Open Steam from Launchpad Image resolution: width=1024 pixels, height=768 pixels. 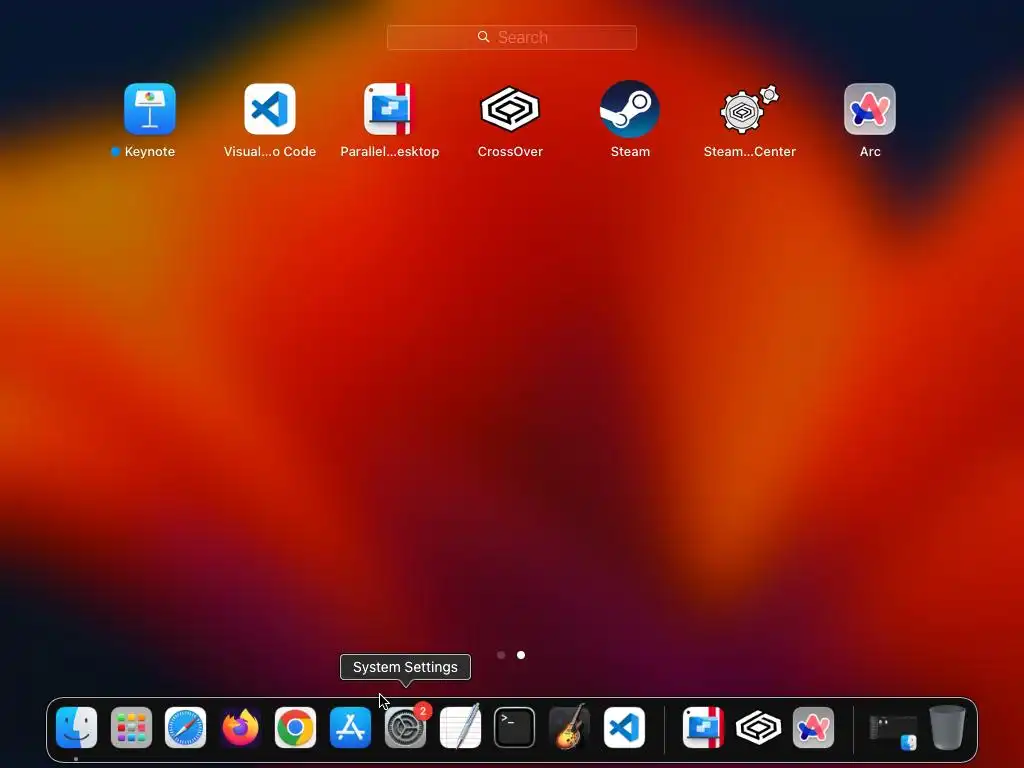(x=630, y=109)
